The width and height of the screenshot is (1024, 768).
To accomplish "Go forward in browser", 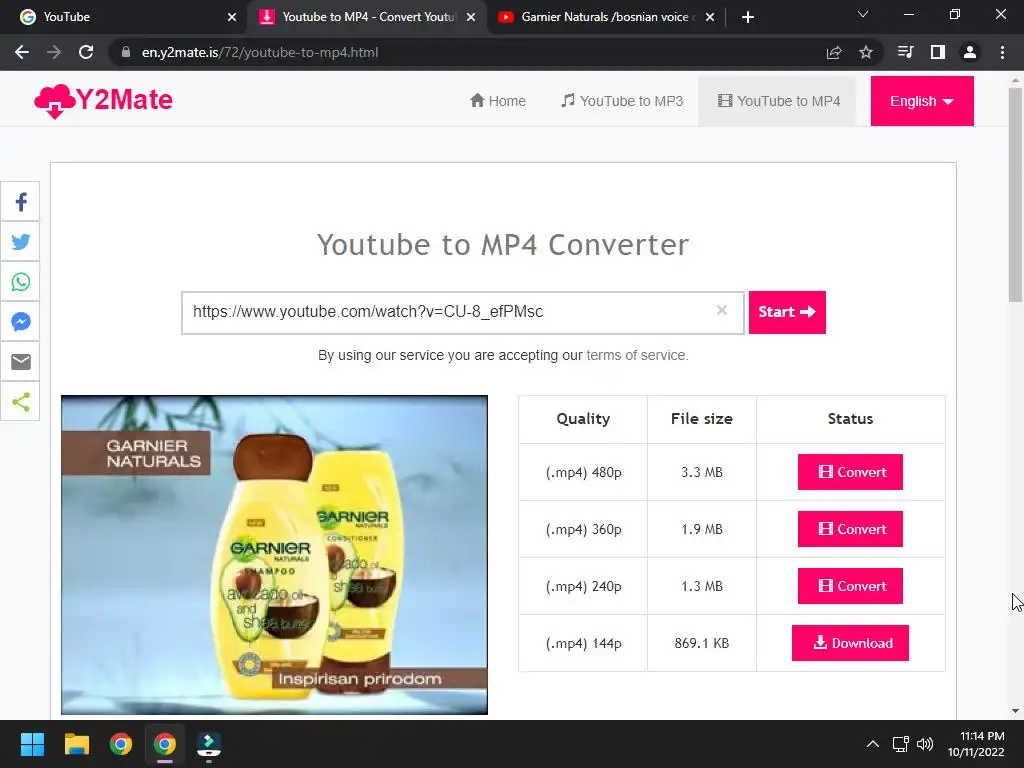I will (54, 52).
